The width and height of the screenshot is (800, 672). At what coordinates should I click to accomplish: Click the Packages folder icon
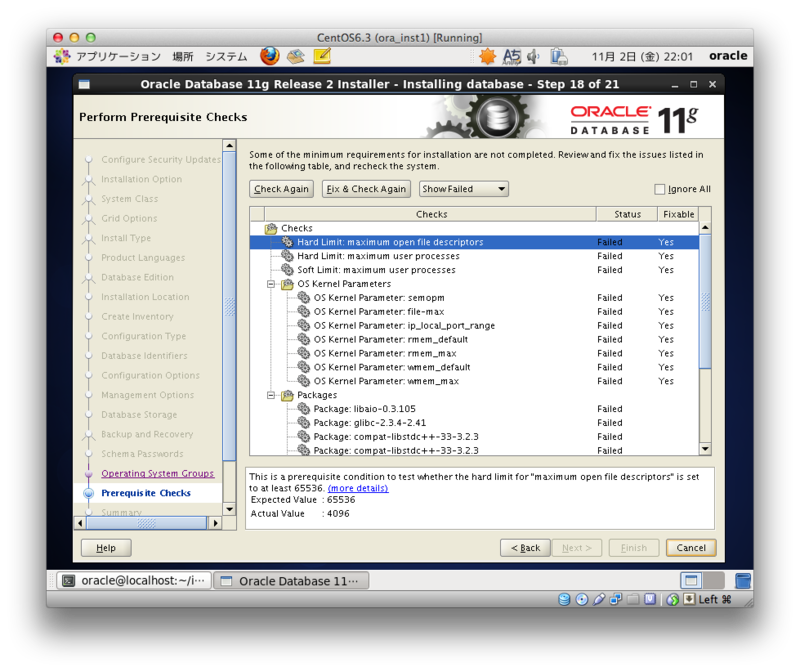coord(287,395)
